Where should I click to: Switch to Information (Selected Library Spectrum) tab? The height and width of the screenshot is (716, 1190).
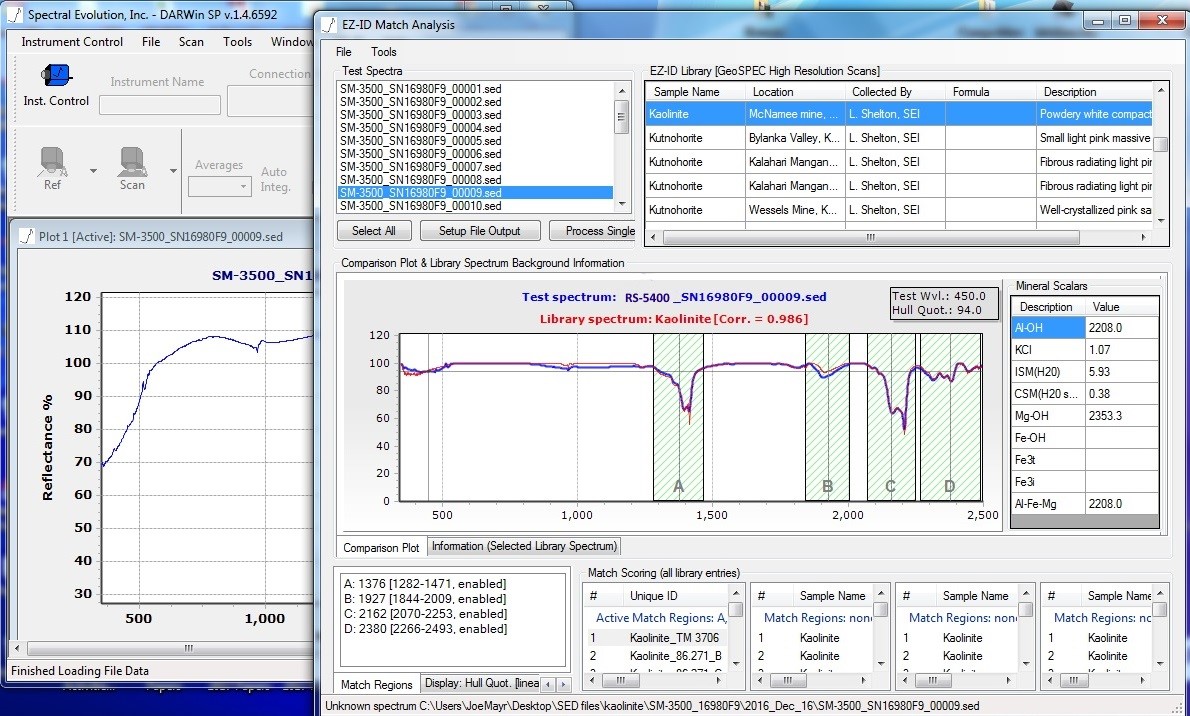526,546
